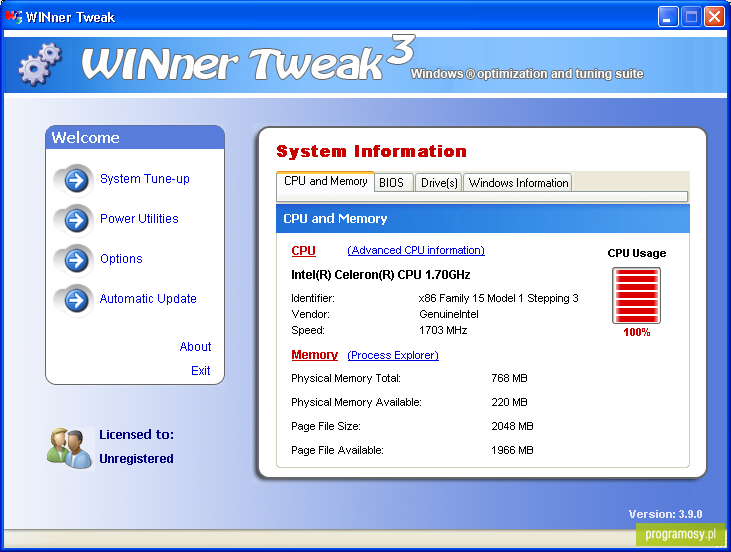Minimize the WINner Tweak window

click(x=668, y=17)
